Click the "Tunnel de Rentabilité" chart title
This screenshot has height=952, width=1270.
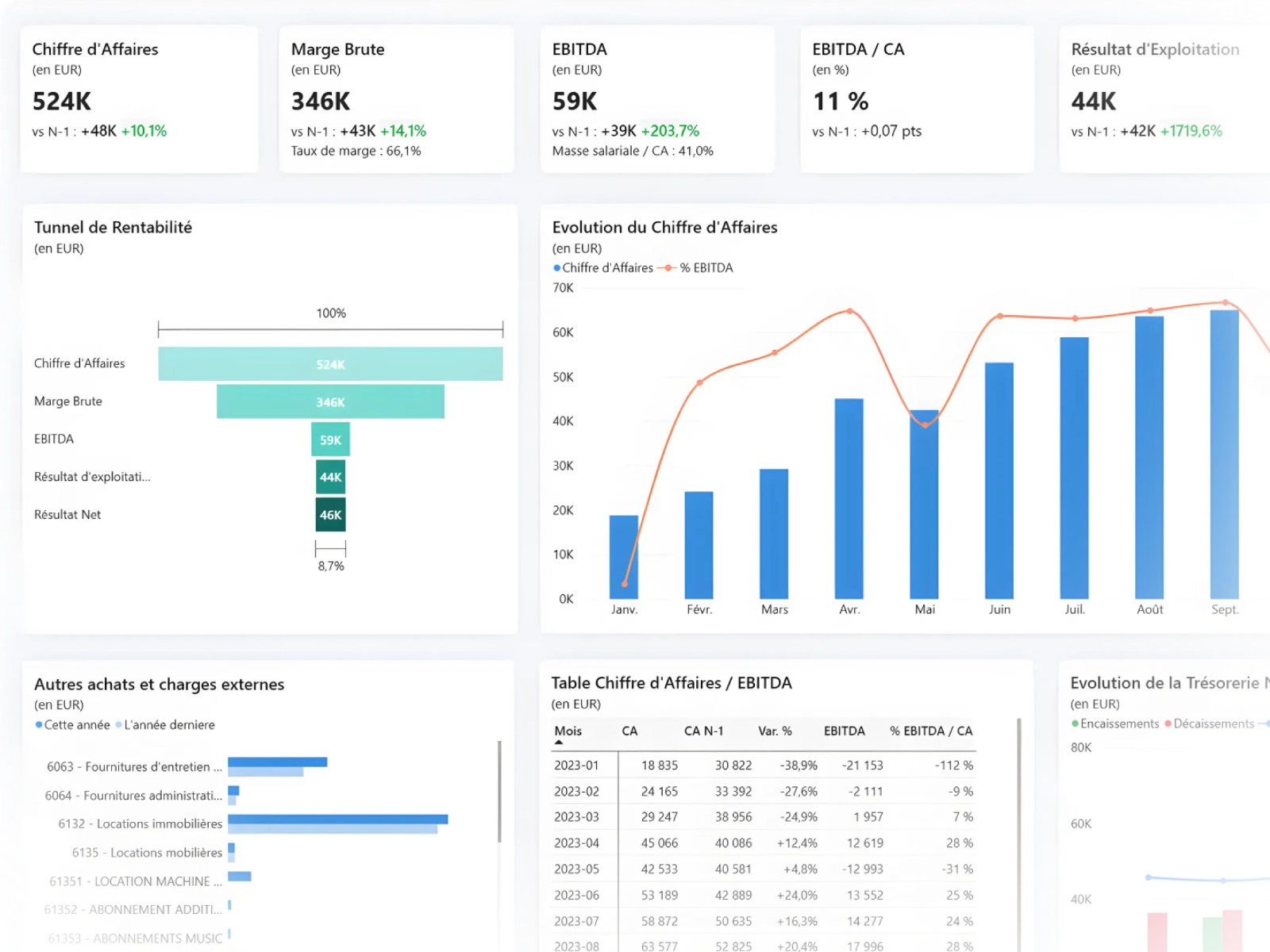[113, 228]
